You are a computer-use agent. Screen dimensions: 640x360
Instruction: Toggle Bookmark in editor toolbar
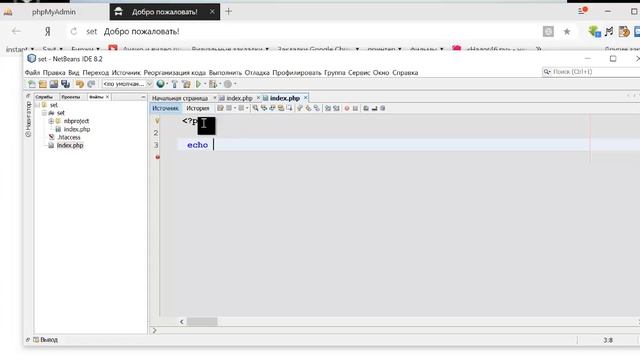pos(316,108)
